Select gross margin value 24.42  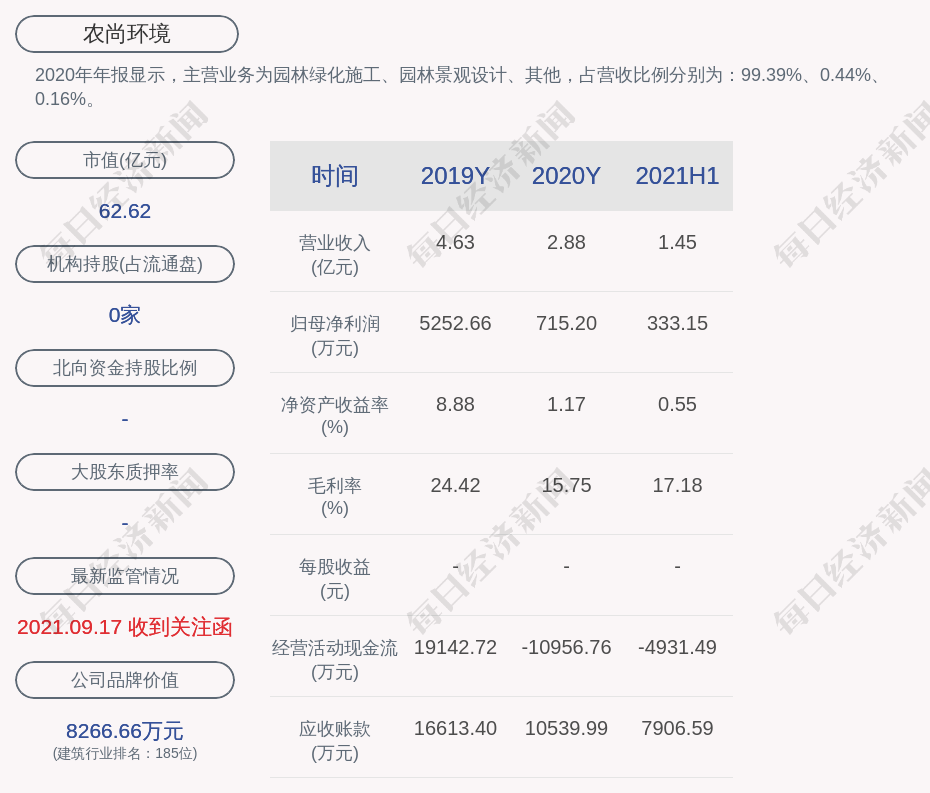click(x=455, y=485)
